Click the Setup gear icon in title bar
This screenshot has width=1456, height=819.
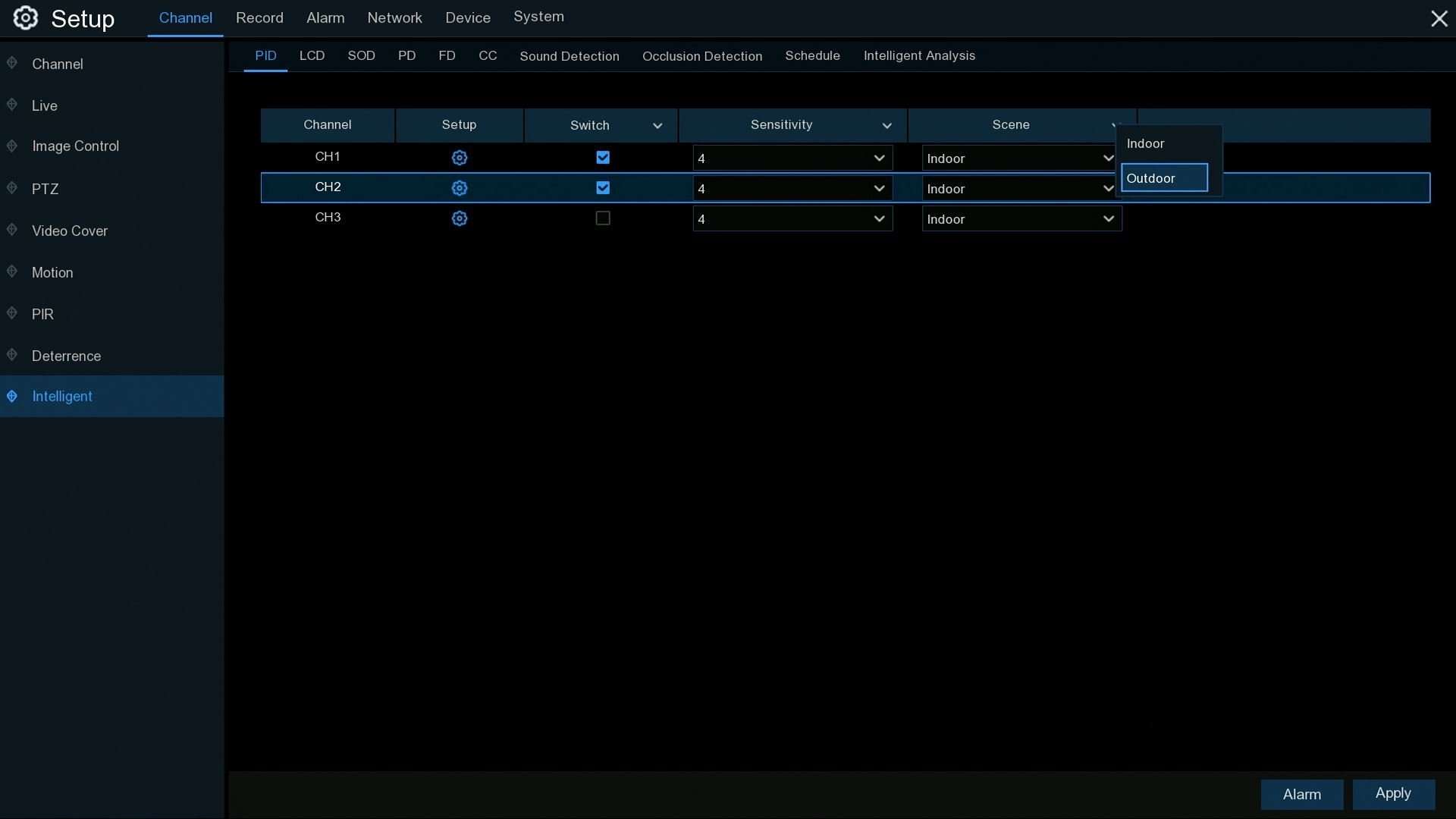25,18
